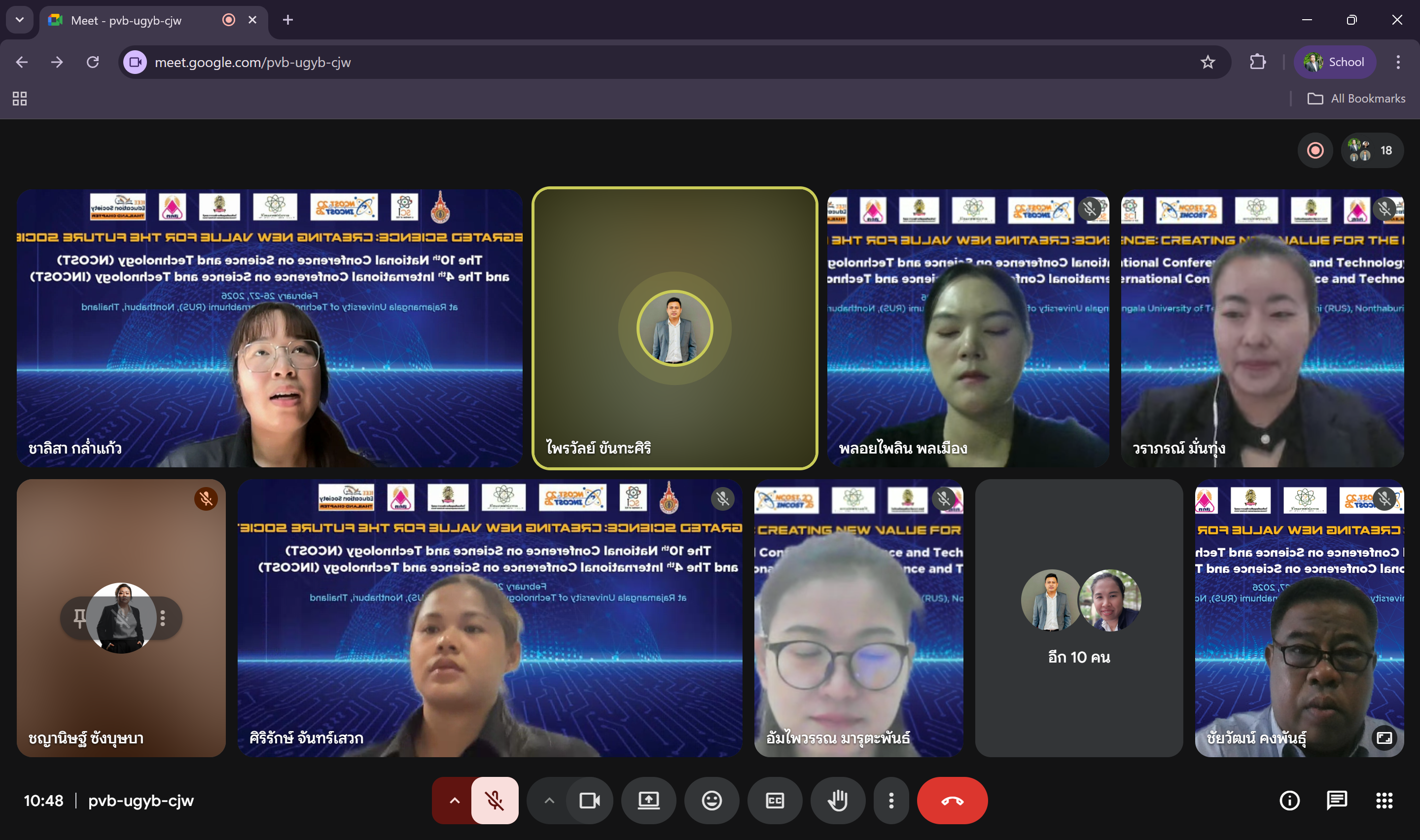The width and height of the screenshot is (1420, 840).
Task: Open the activities grid icon
Action: point(1384,801)
